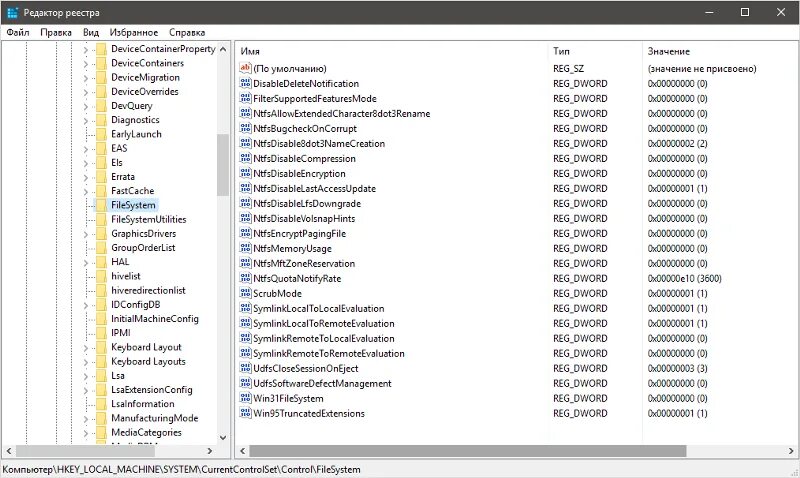The image size is (800, 478).
Task: Click values pane horizontal scroll left arrow
Action: pyautogui.click(x=243, y=451)
